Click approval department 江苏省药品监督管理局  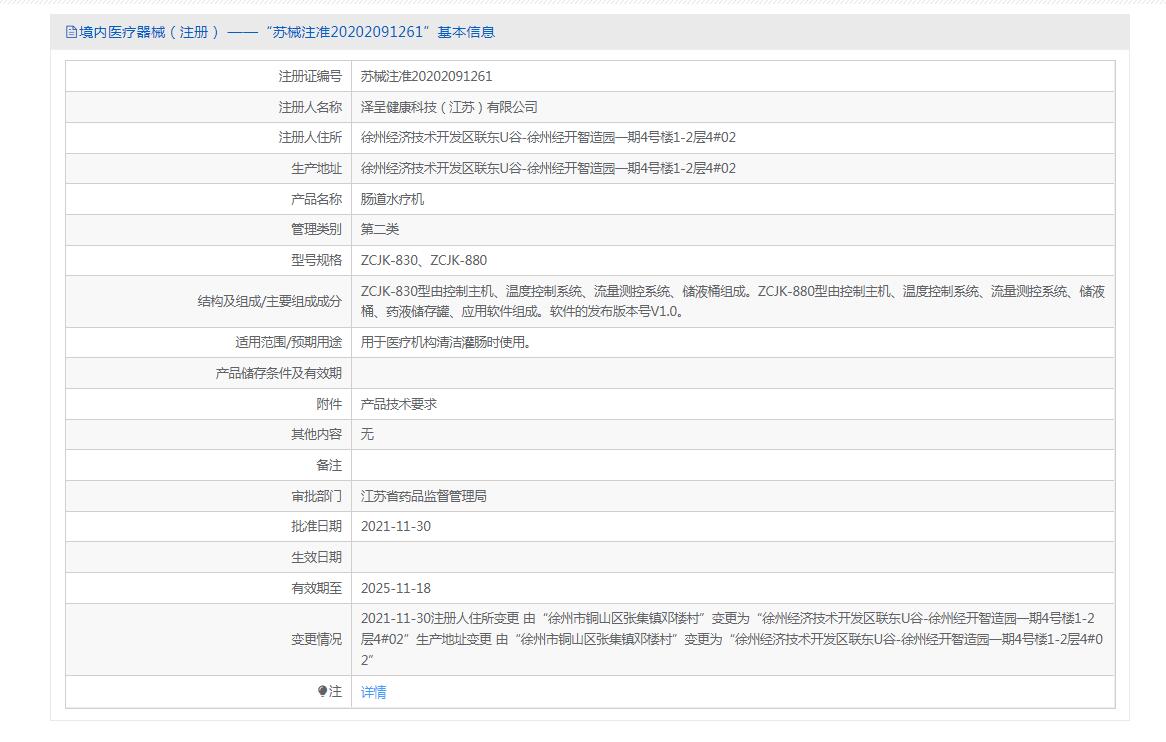pos(423,496)
